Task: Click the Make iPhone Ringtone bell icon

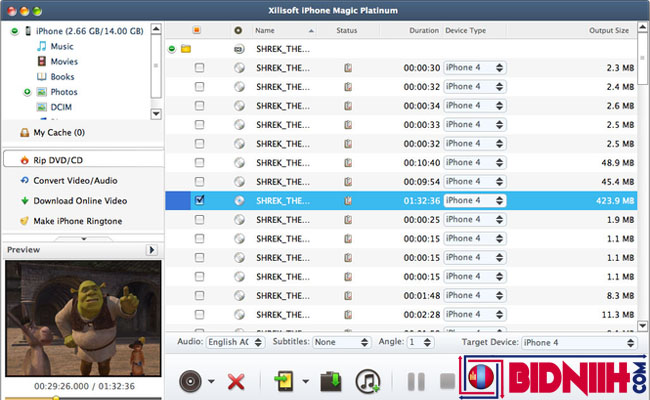Action: 24,221
